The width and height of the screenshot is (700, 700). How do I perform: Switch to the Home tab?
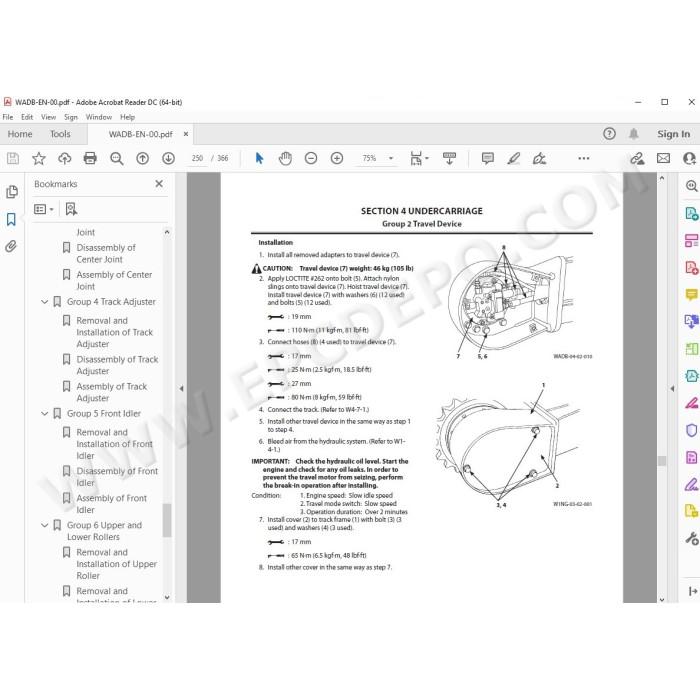pos(20,134)
